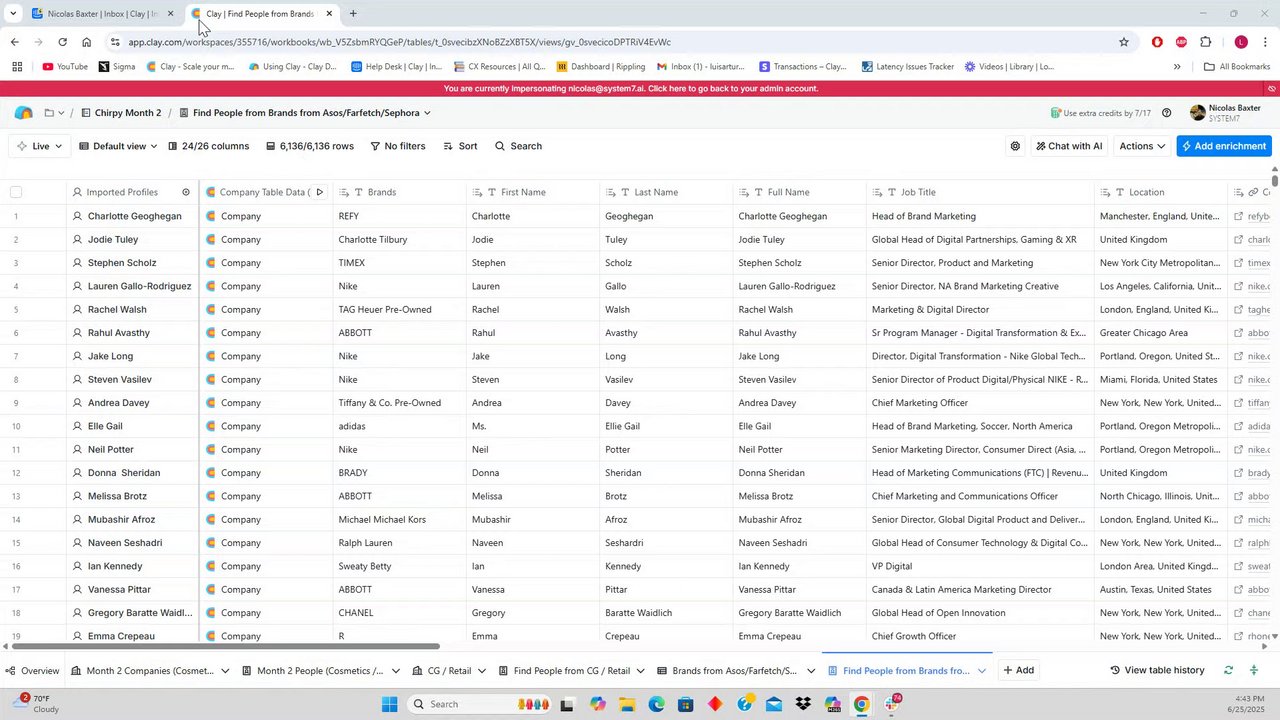
Task: Add a new table tab with Add
Action: tap(1018, 671)
